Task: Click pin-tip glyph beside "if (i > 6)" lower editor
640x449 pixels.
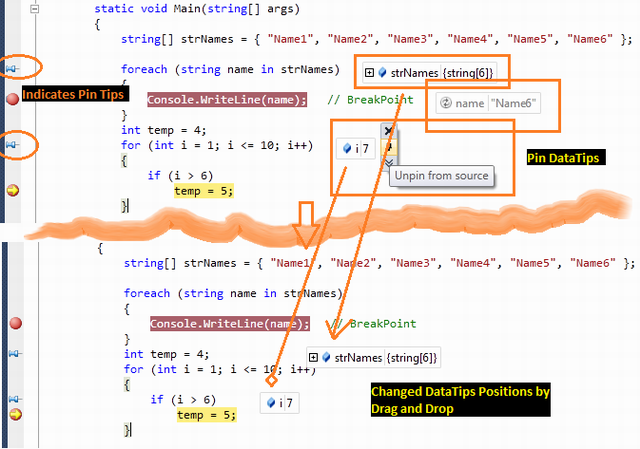Action: click(x=15, y=399)
